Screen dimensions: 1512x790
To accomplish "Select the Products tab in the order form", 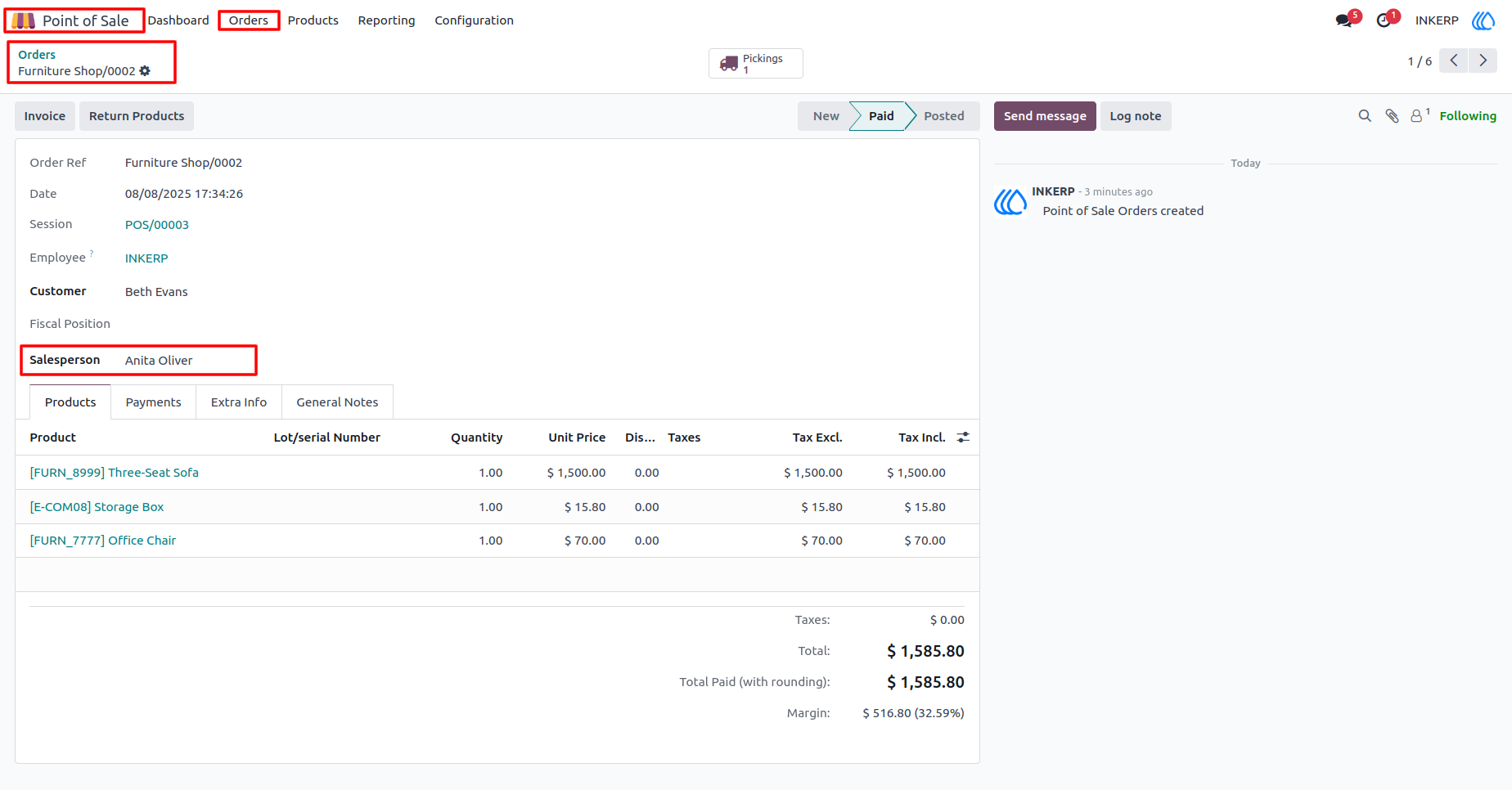I will pos(70,402).
